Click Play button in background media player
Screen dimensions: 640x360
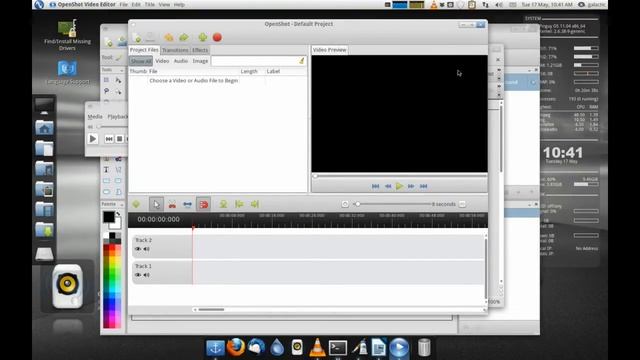93,139
